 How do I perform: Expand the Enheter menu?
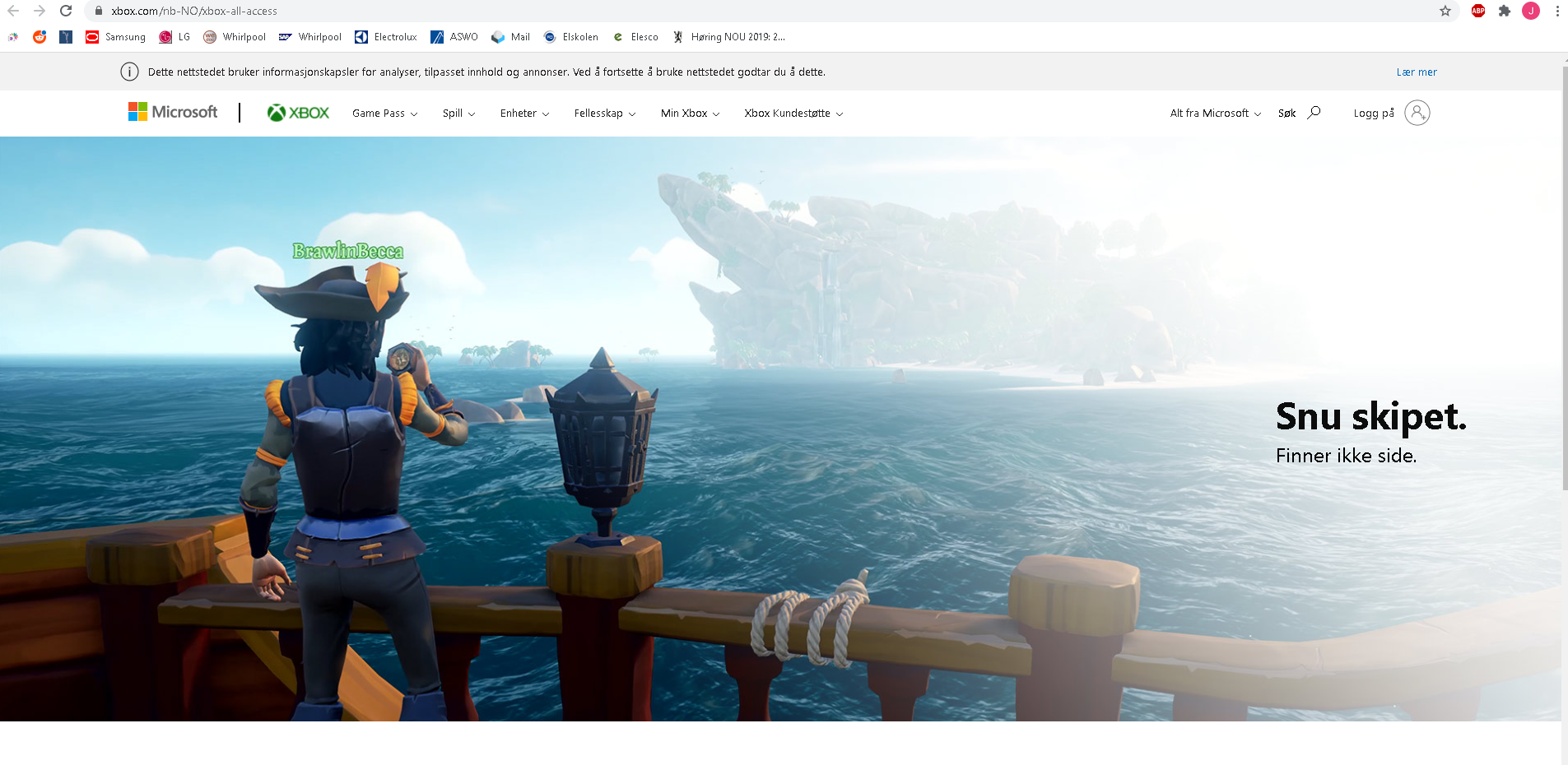click(x=525, y=114)
